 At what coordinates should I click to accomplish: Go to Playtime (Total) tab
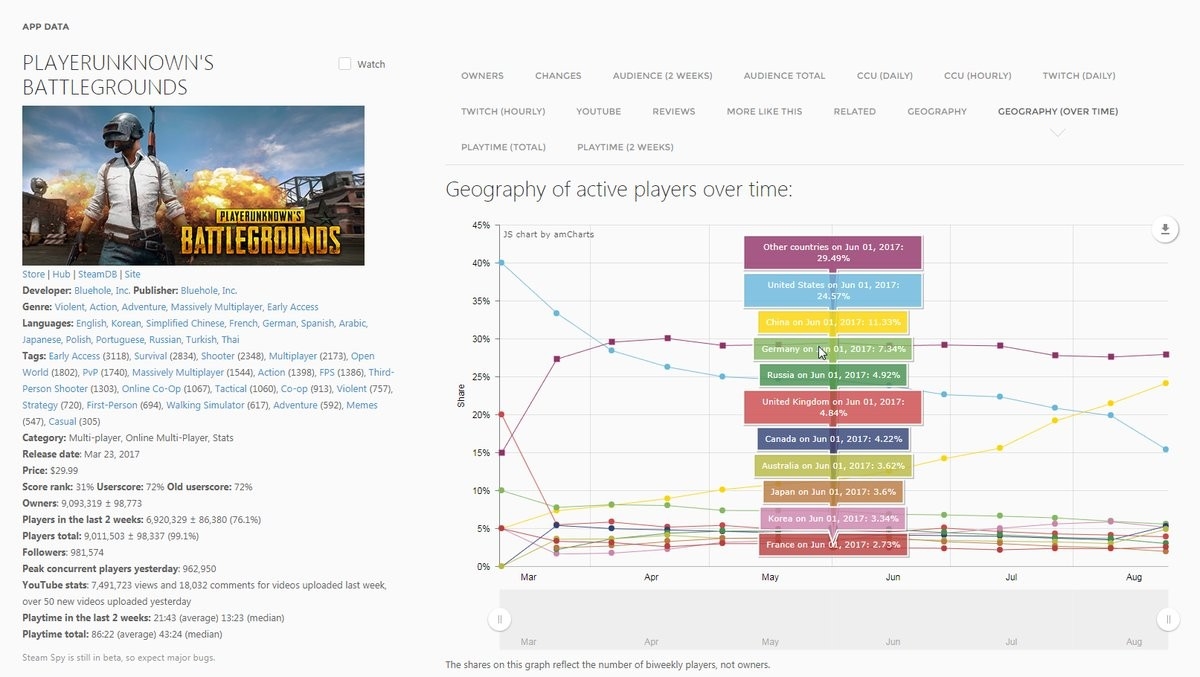503,148
